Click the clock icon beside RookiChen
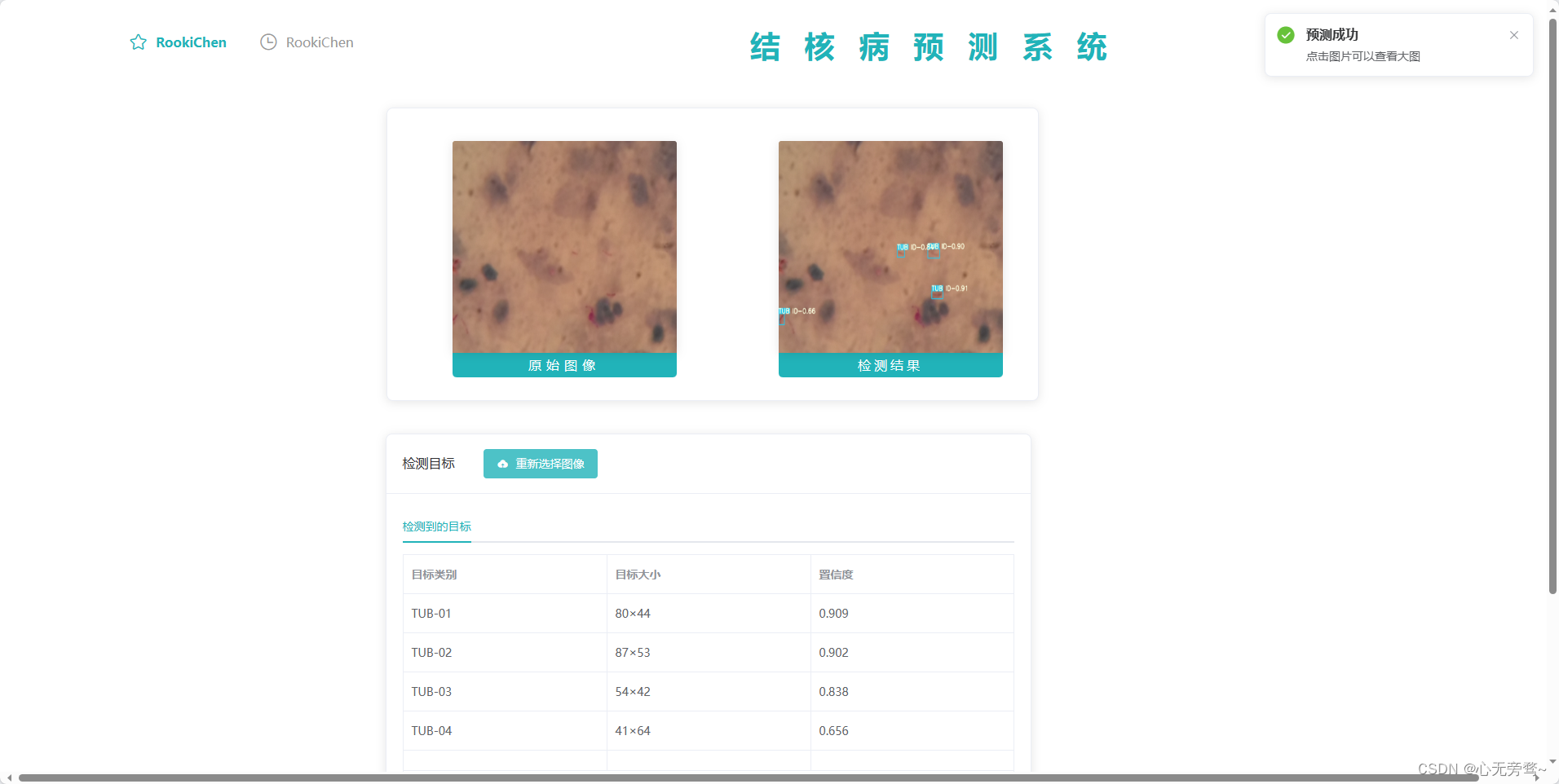The image size is (1559, 784). click(x=268, y=42)
